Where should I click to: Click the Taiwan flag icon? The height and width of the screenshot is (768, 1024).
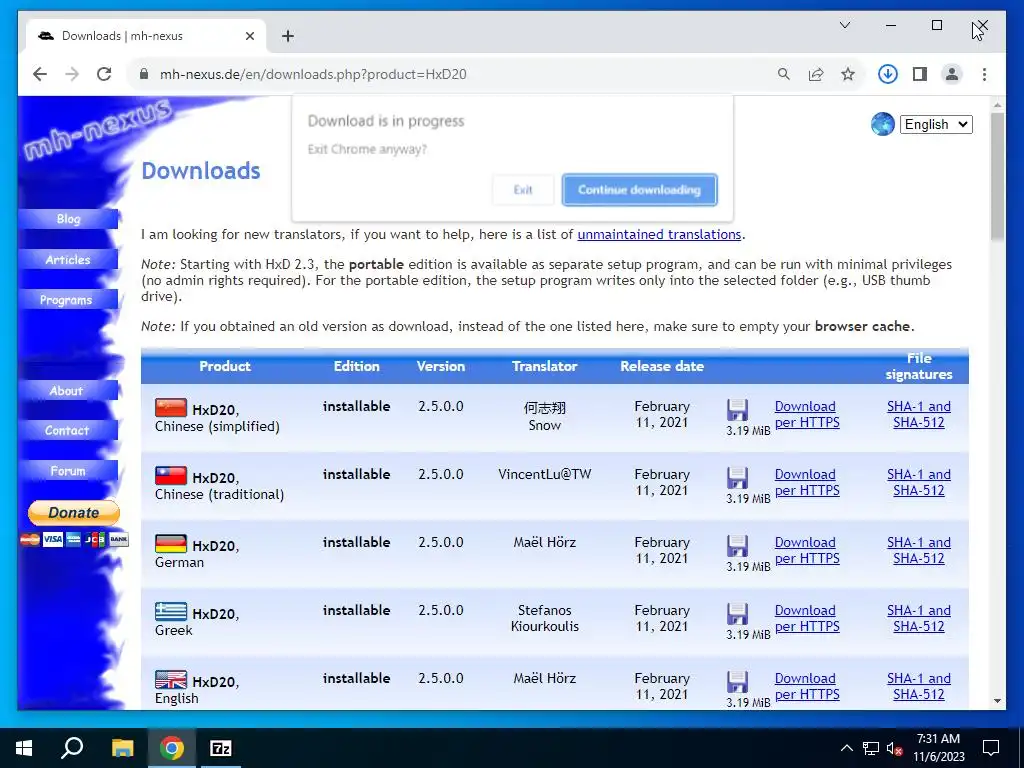pyautogui.click(x=171, y=475)
